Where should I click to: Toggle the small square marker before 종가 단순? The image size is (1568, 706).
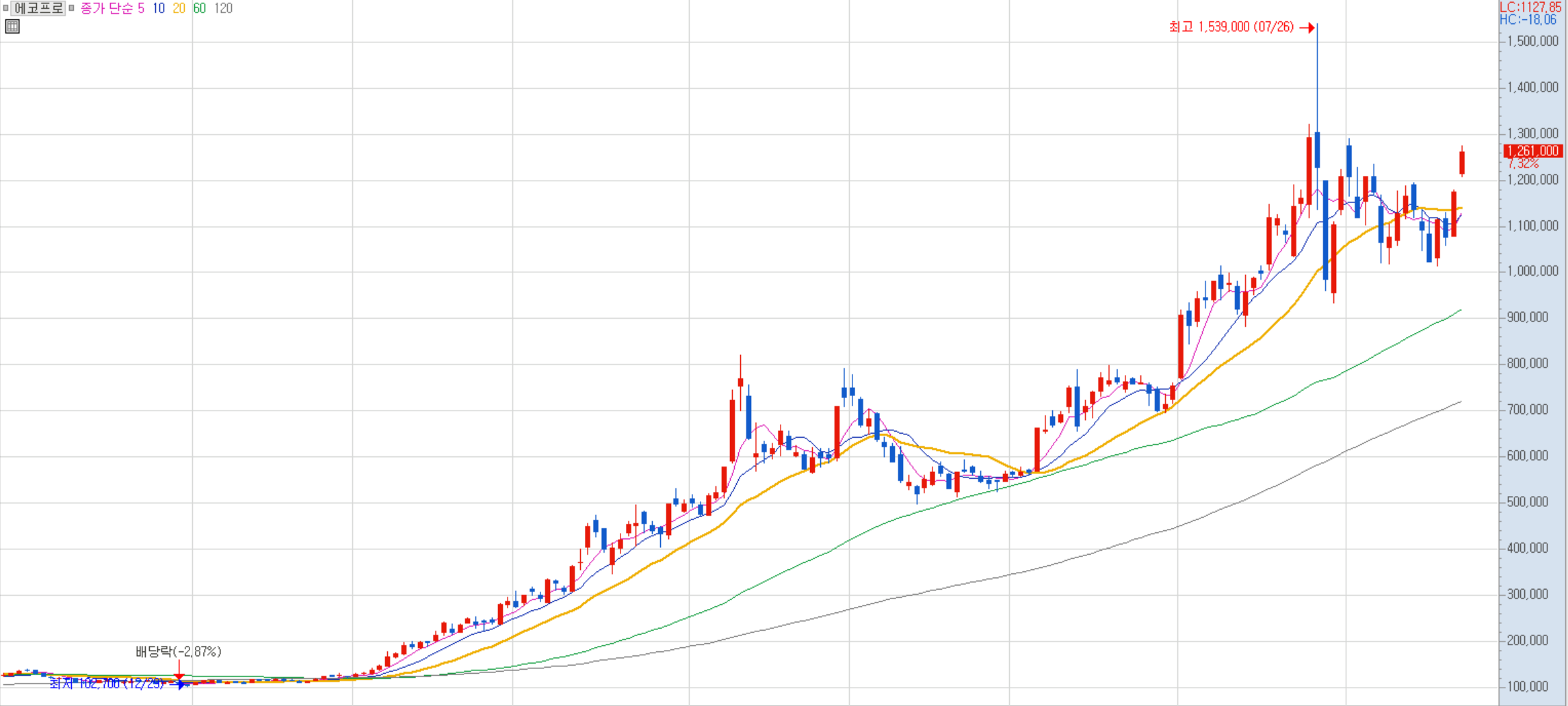(x=71, y=8)
